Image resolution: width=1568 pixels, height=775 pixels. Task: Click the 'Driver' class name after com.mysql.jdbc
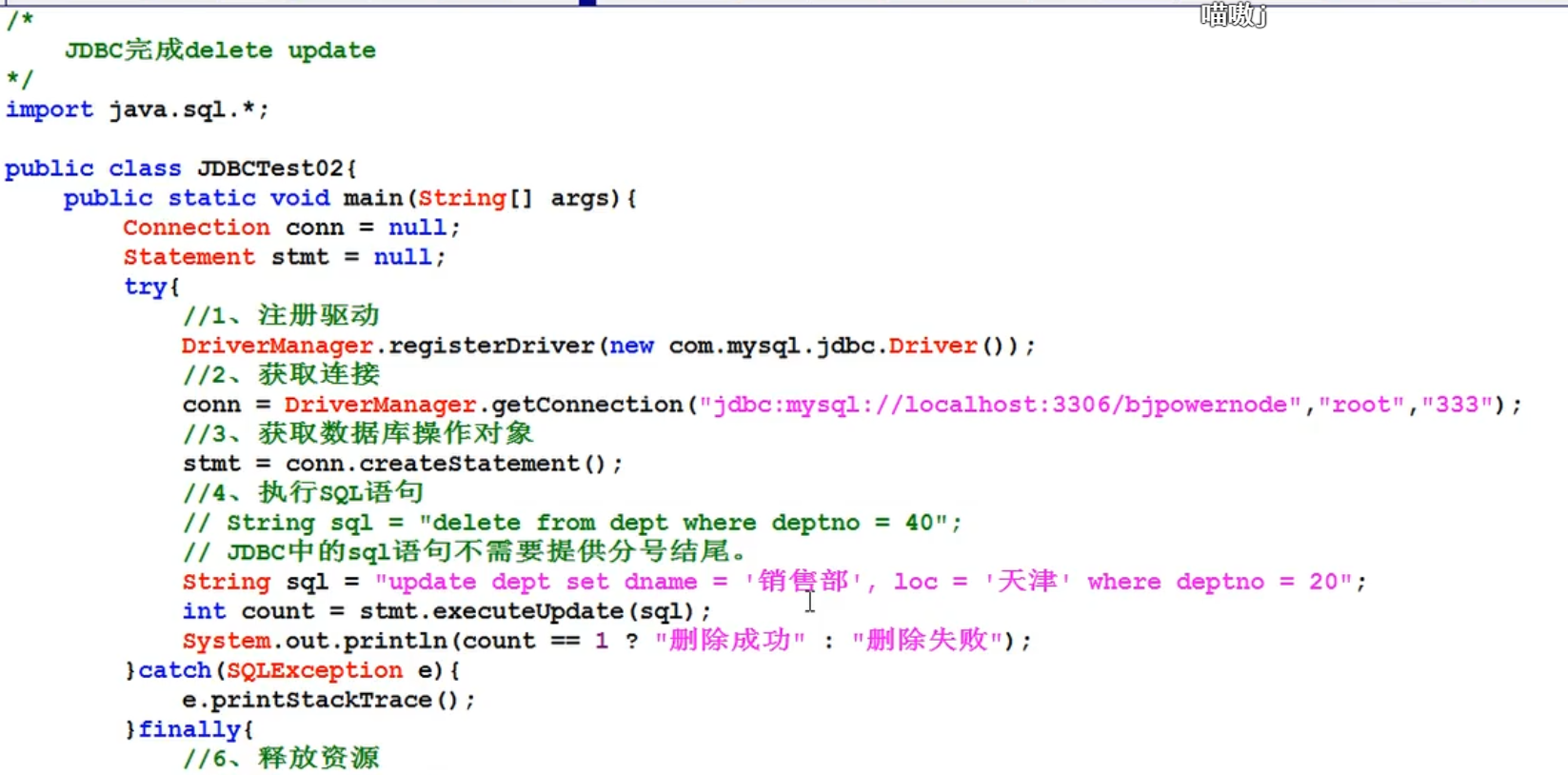coord(932,346)
